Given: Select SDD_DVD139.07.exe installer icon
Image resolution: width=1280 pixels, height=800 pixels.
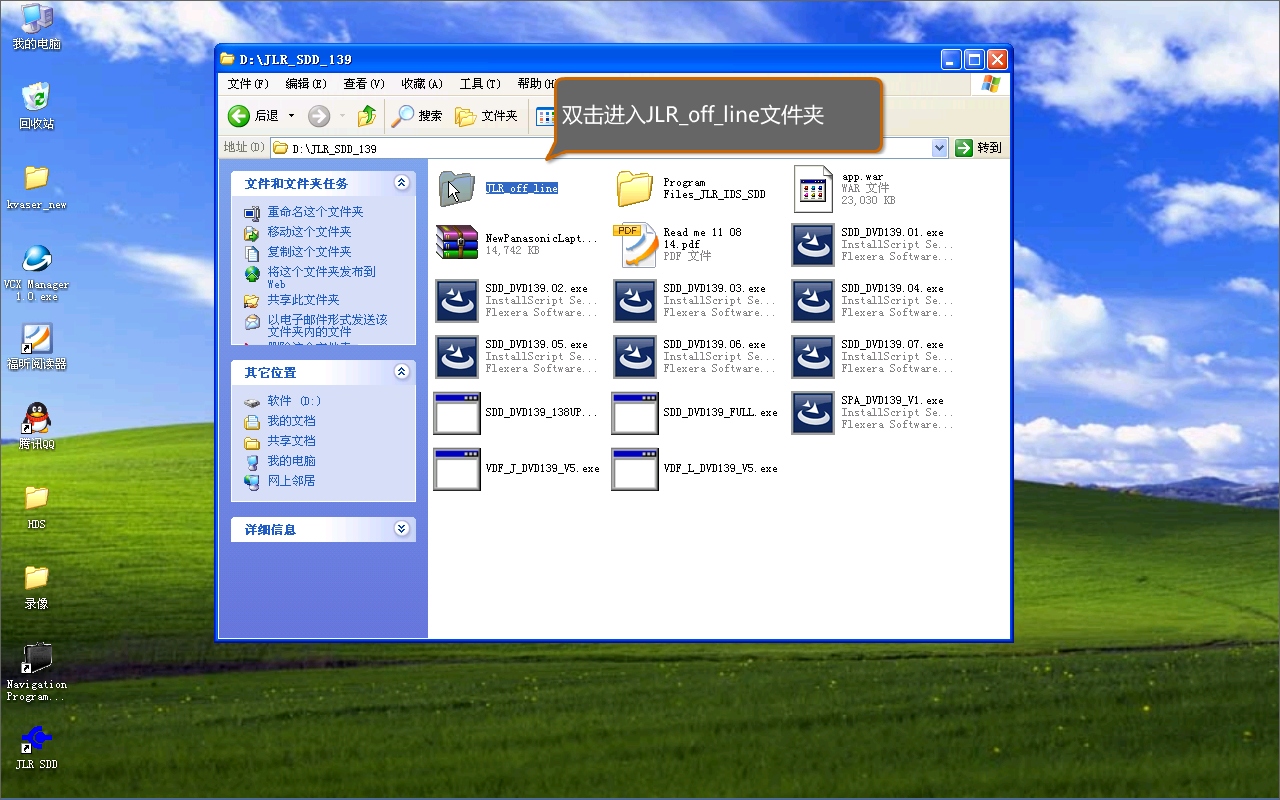Looking at the screenshot, I should (x=813, y=357).
